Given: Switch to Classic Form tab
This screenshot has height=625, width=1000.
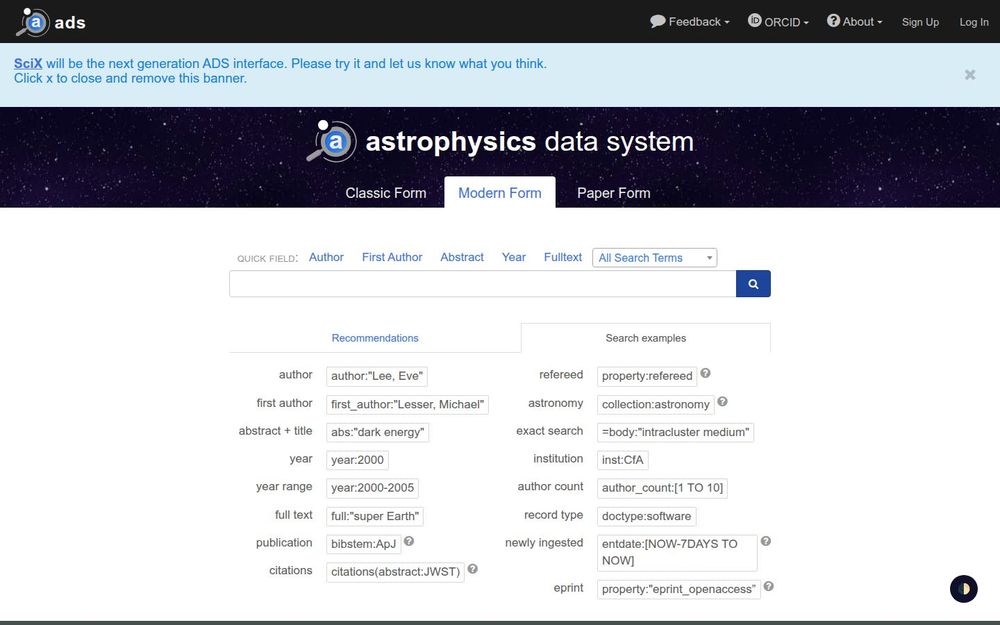Looking at the screenshot, I should point(386,193).
